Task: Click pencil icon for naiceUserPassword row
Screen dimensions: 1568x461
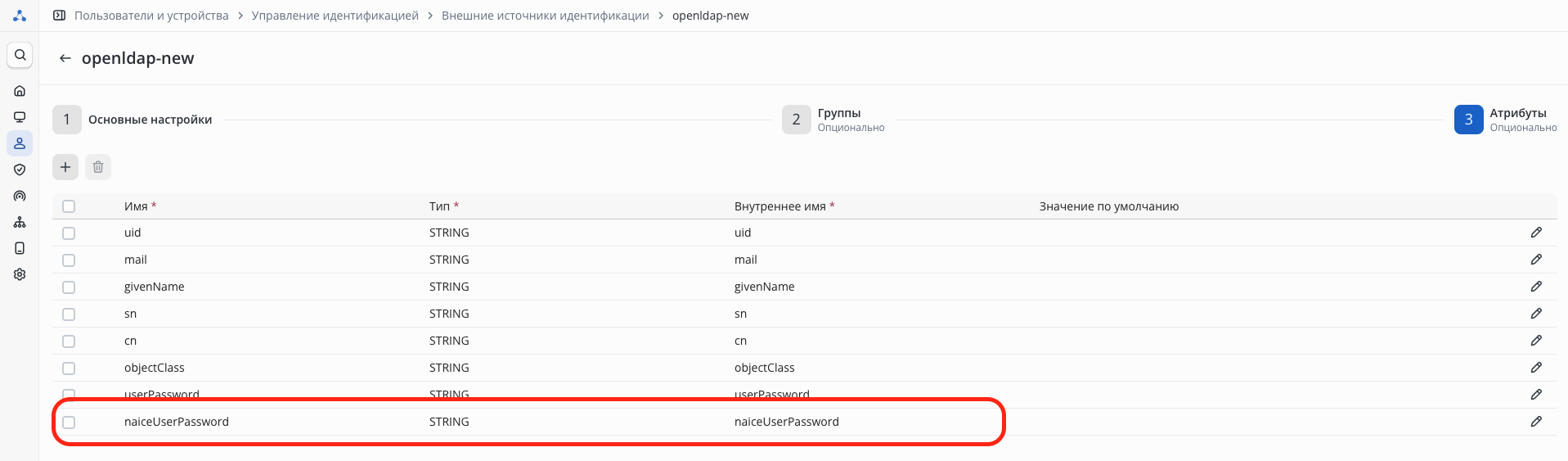Action: tap(1536, 422)
